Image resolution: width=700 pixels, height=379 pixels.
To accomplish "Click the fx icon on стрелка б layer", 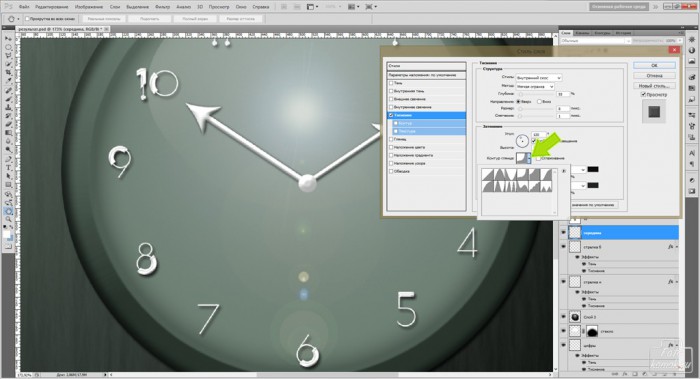I will click(671, 246).
